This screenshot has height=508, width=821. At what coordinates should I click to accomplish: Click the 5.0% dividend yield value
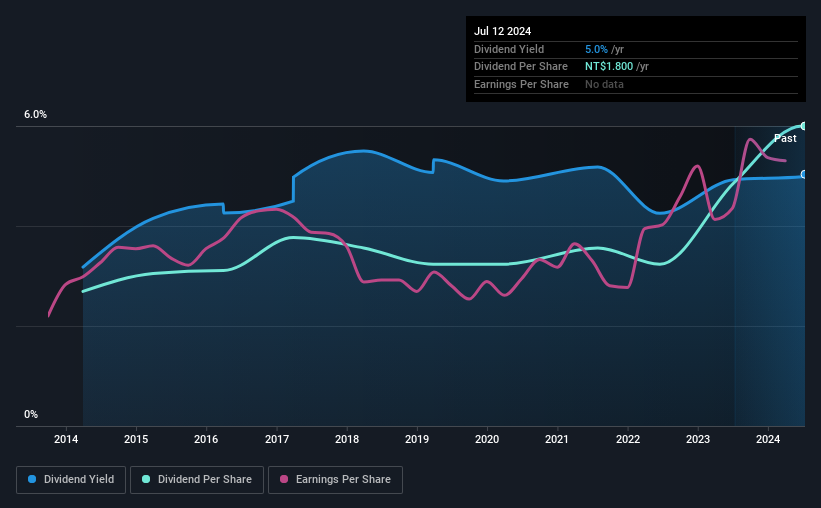point(596,49)
